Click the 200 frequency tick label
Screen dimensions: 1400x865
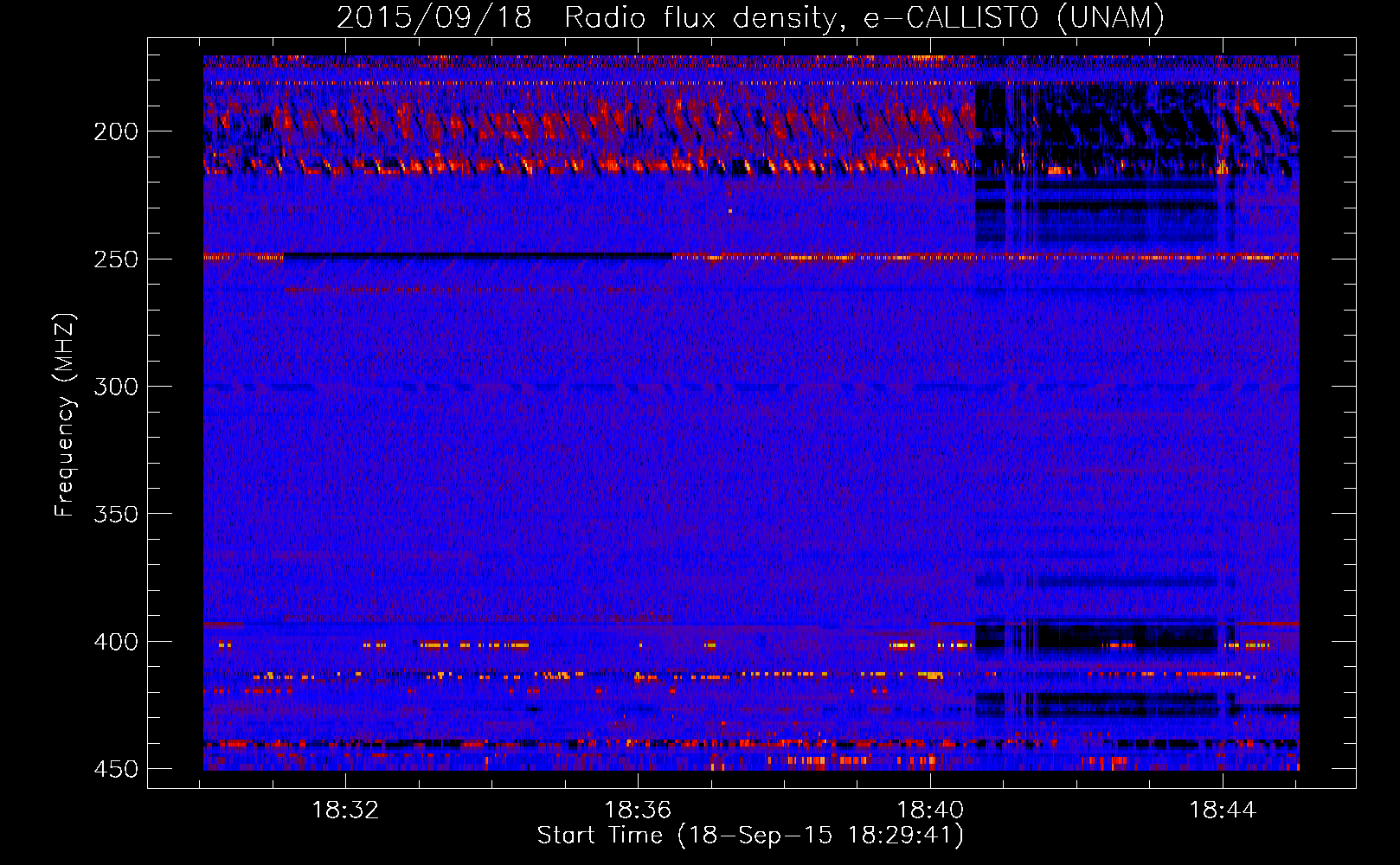115,131
